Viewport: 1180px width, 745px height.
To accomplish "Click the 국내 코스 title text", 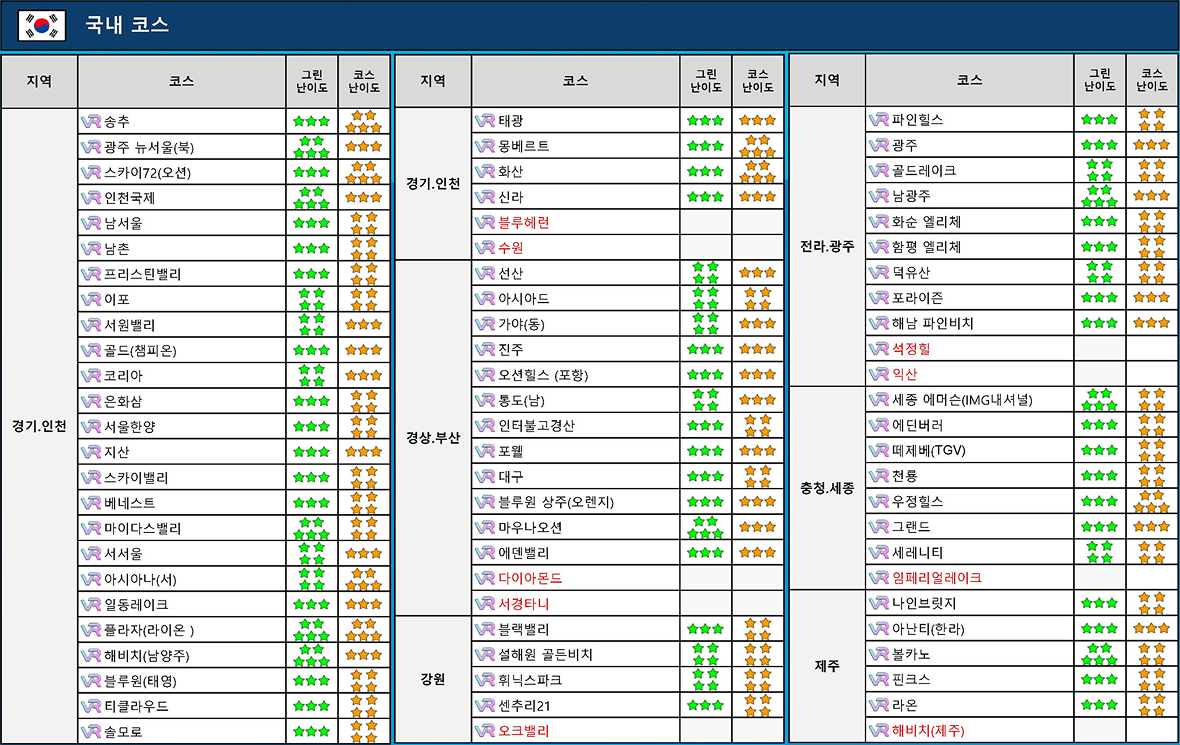I will [127, 25].
